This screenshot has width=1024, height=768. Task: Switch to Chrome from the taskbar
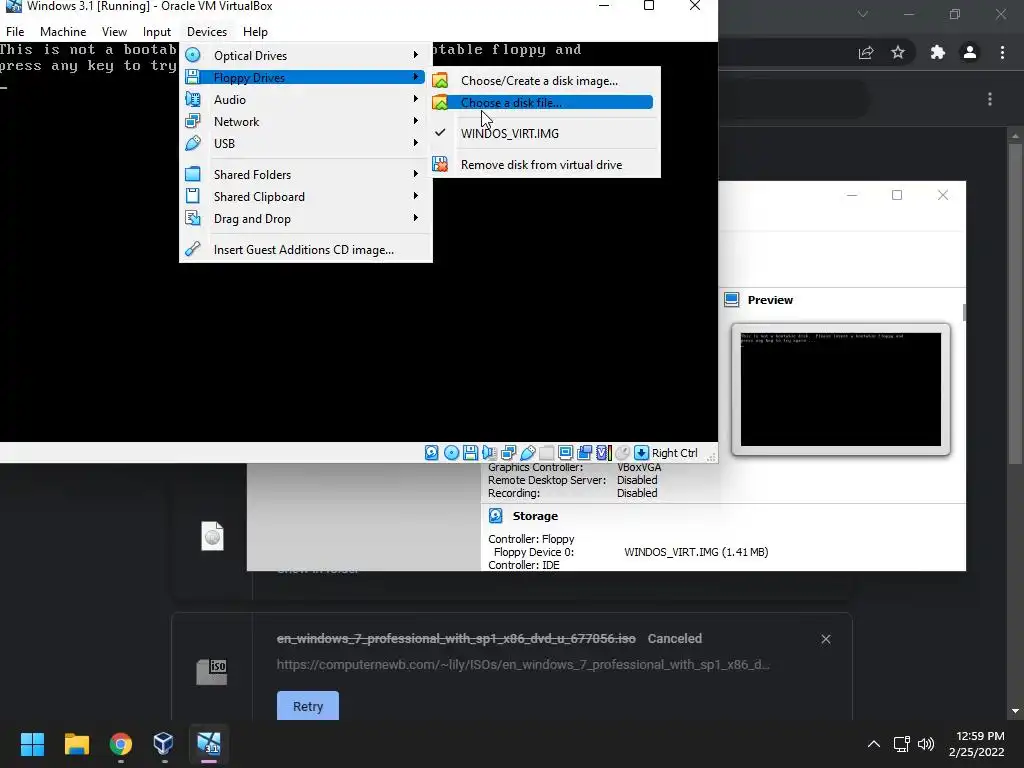pos(121,744)
